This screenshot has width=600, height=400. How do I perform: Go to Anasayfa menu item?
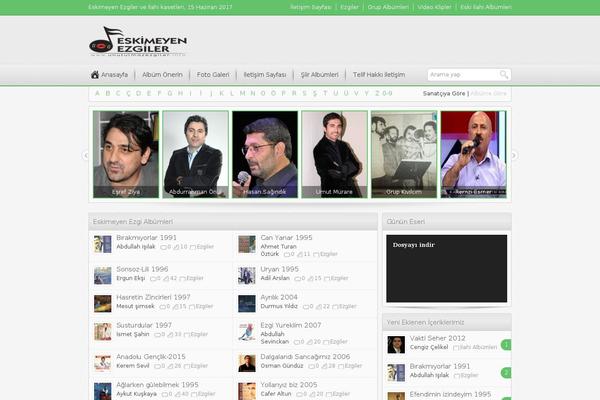point(114,75)
